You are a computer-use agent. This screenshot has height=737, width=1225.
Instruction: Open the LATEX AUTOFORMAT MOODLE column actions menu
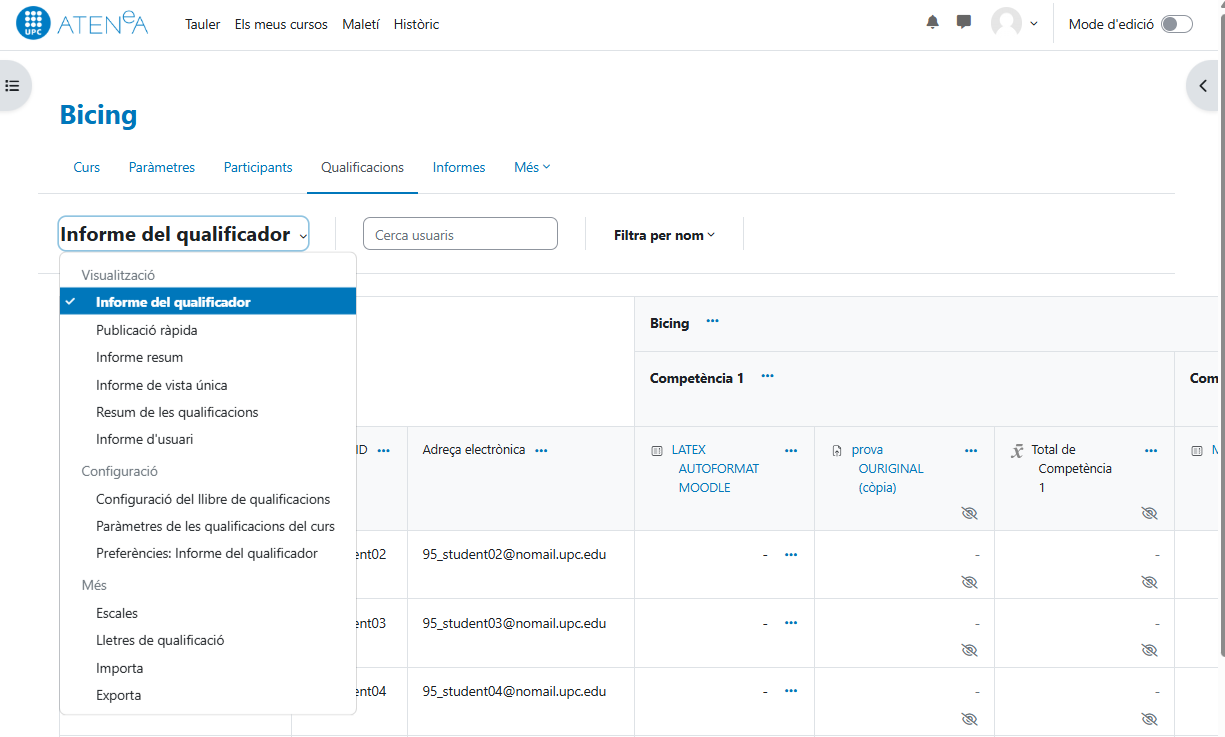coord(791,451)
